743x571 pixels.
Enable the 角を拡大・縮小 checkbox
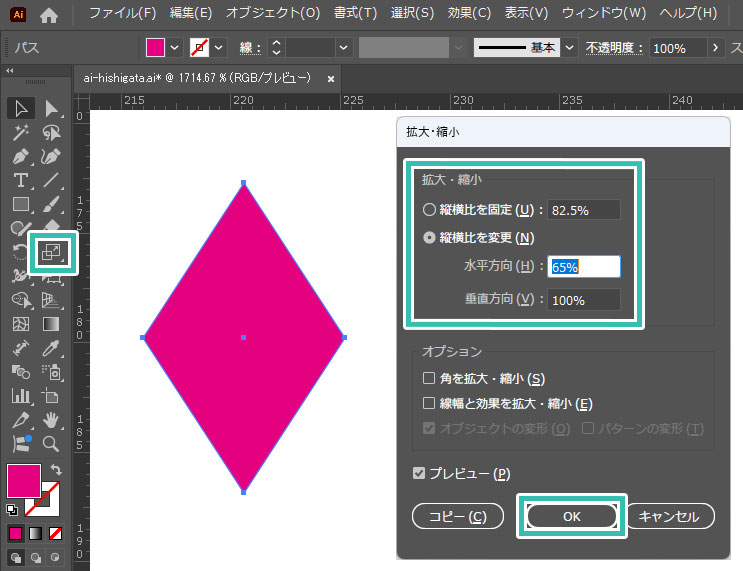pos(430,378)
